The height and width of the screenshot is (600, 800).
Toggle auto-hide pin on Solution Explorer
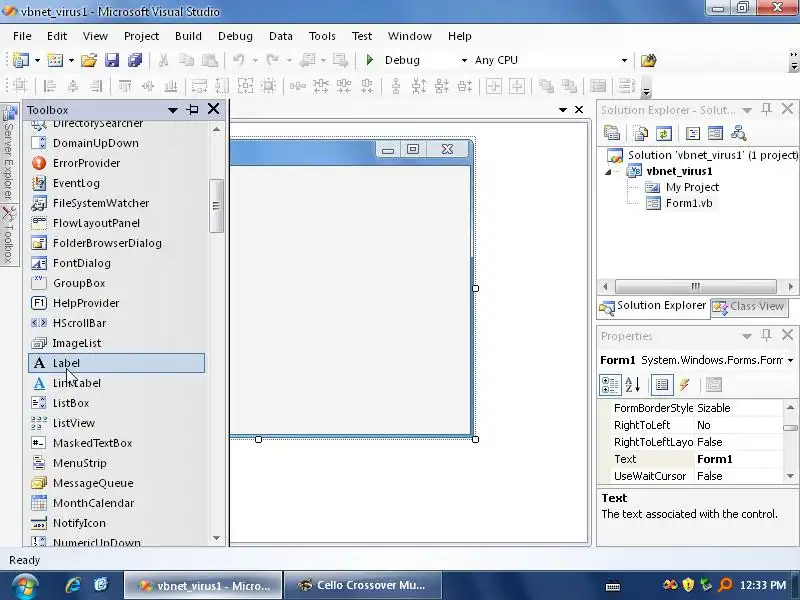click(x=766, y=109)
